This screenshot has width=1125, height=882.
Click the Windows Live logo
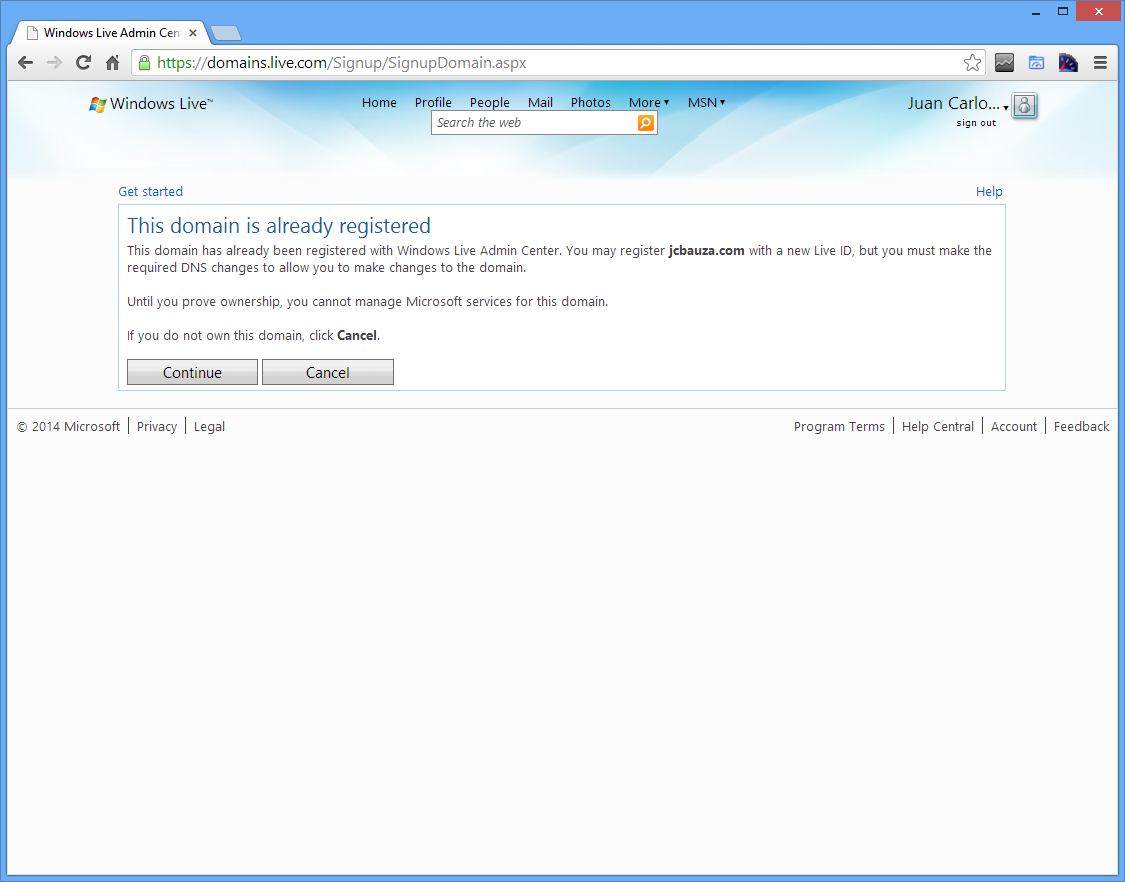[x=151, y=104]
